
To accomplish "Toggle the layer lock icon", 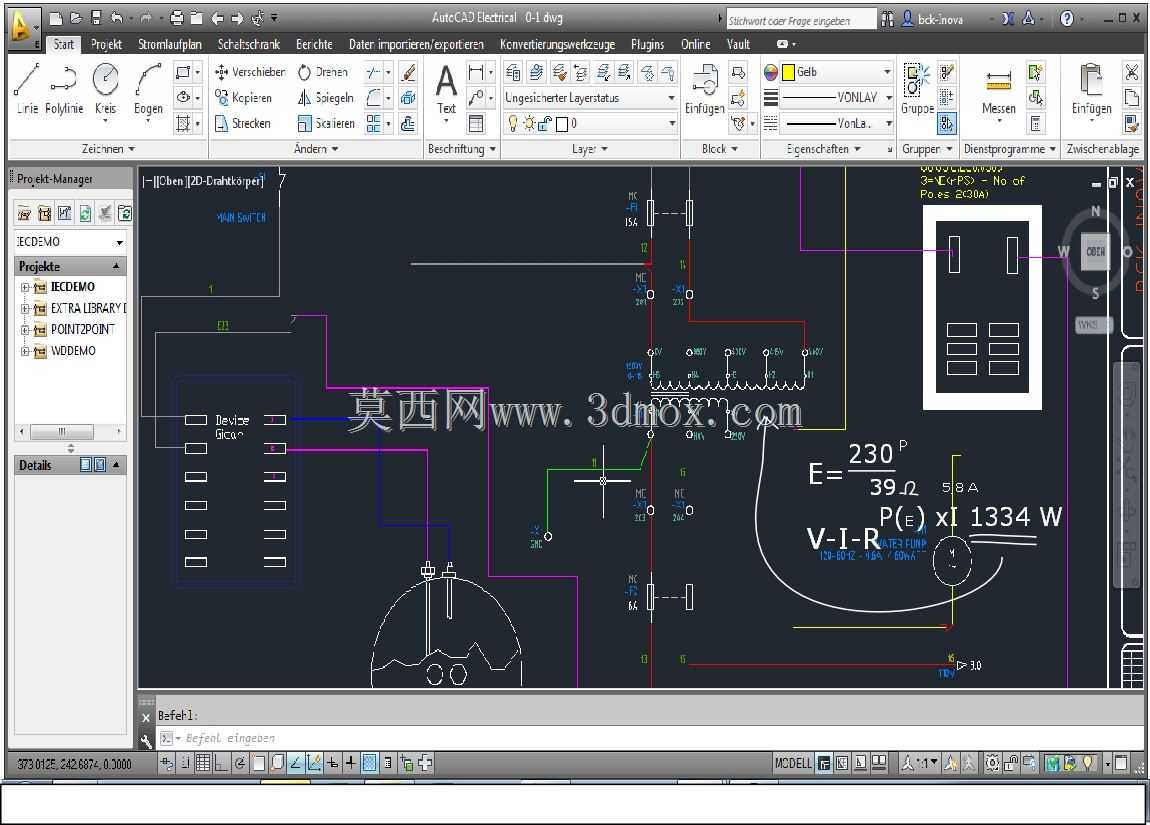I will [544, 123].
